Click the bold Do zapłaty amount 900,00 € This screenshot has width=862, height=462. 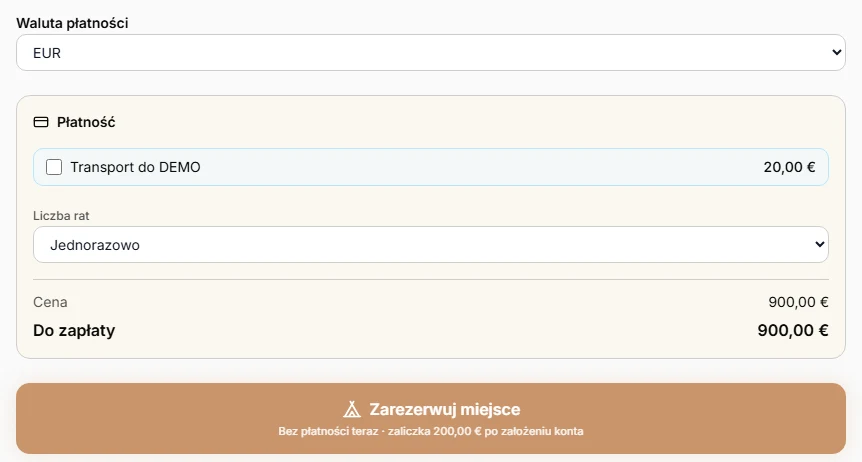coord(793,330)
